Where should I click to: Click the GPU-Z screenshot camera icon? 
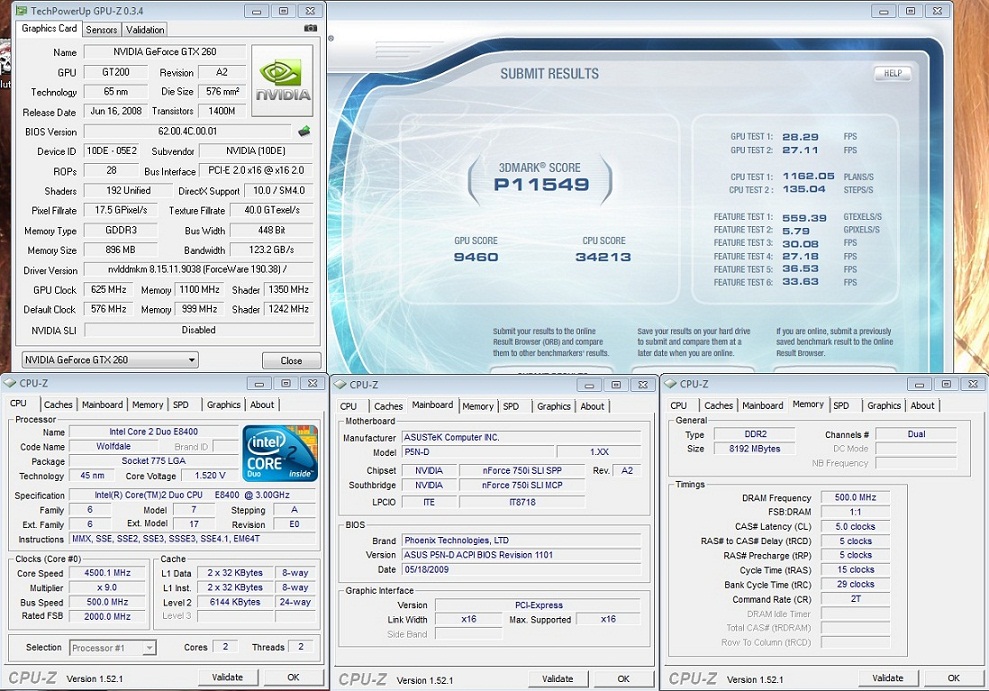coord(310,28)
